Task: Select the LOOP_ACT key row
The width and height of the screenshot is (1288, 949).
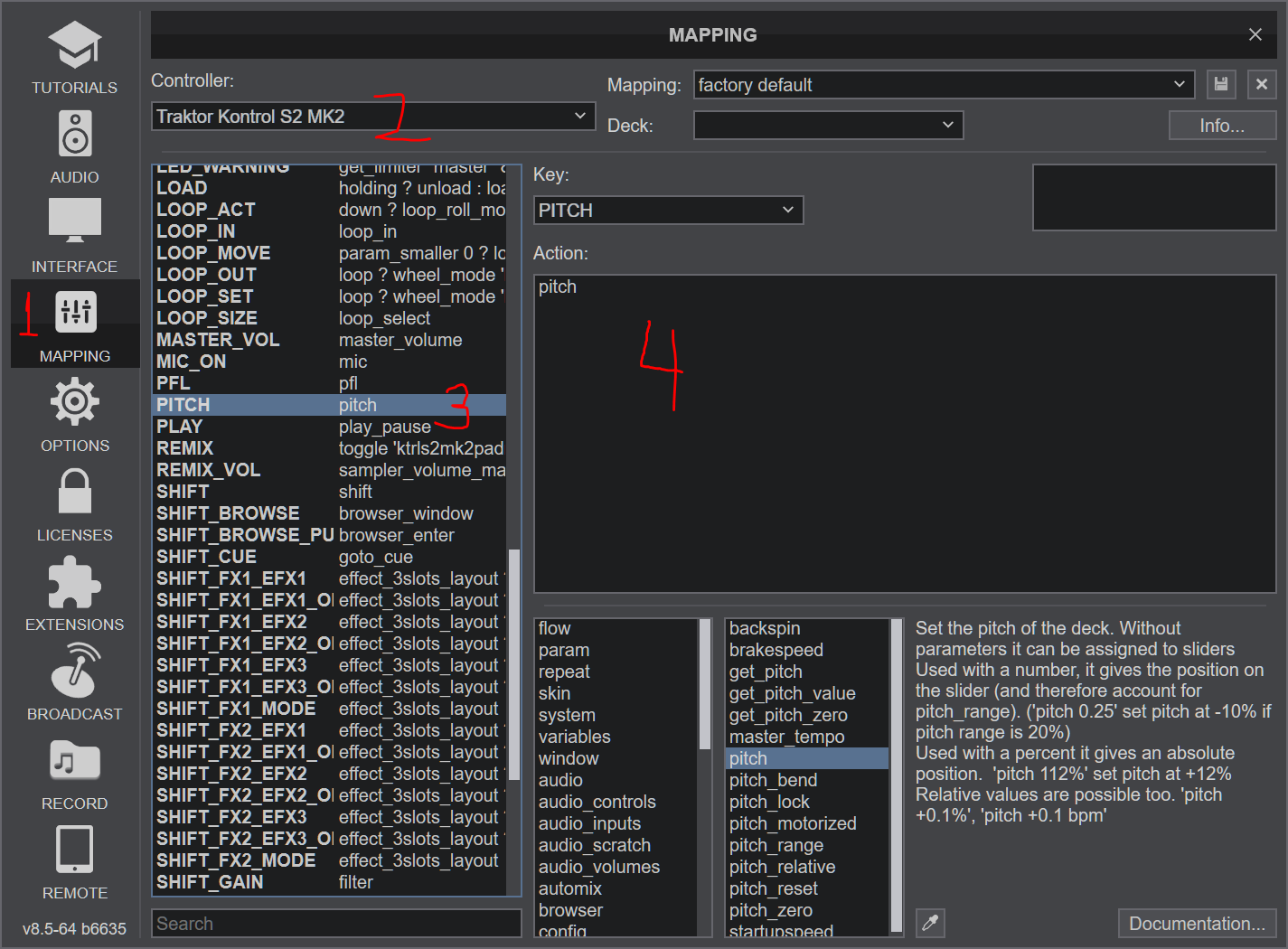Action: [x=330, y=210]
